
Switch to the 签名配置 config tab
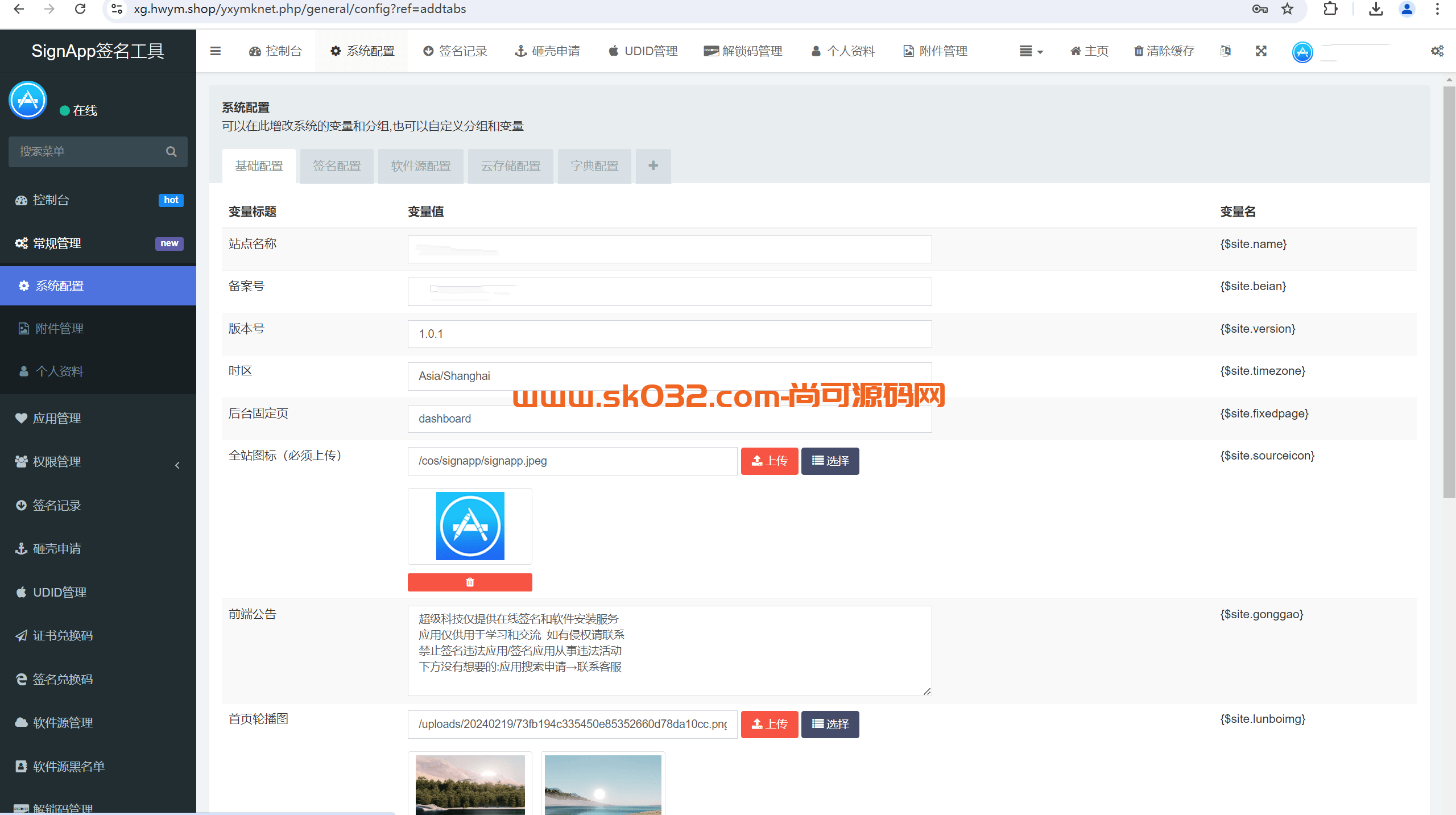(x=337, y=166)
